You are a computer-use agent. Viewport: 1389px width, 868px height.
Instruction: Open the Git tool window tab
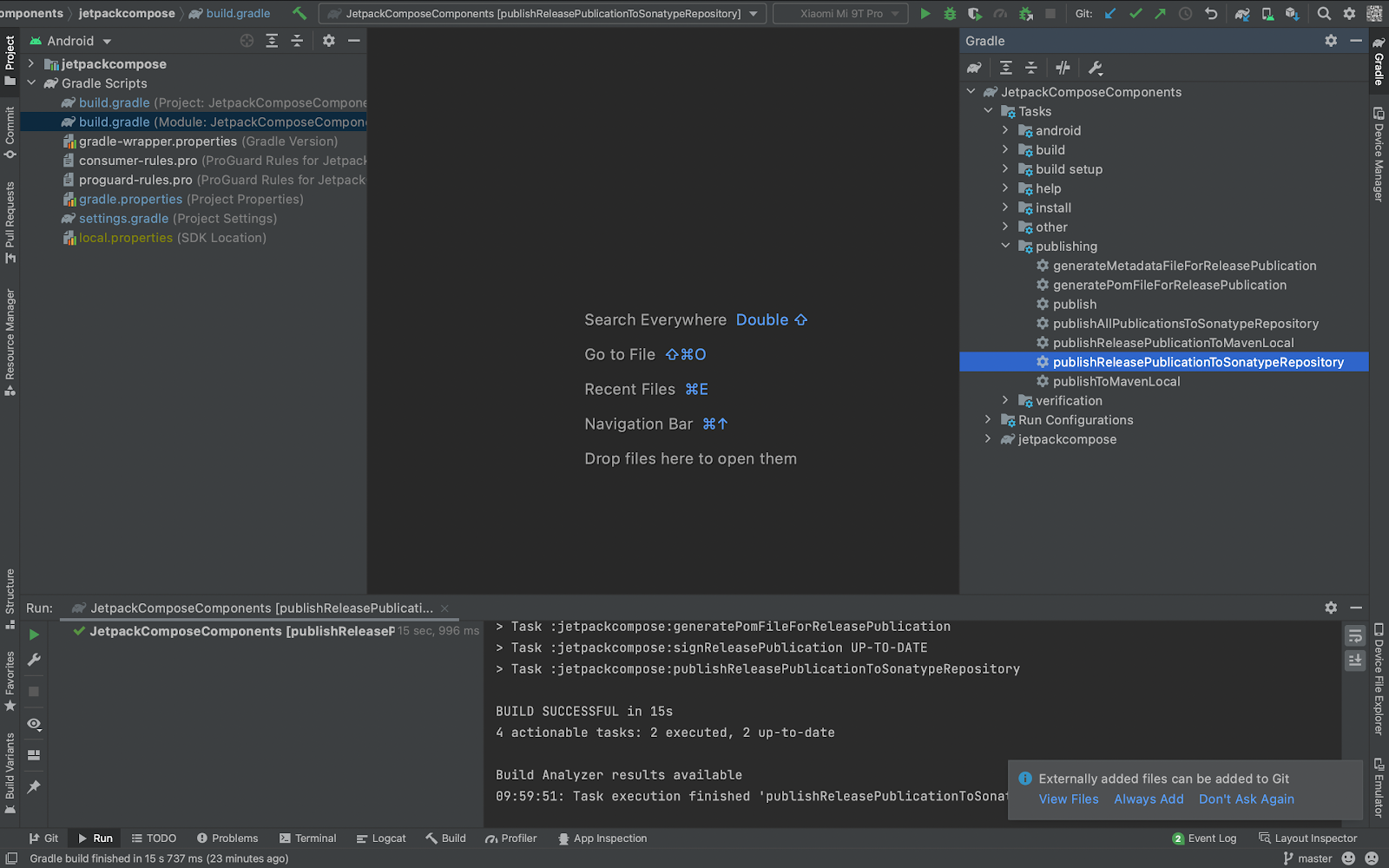[x=43, y=838]
